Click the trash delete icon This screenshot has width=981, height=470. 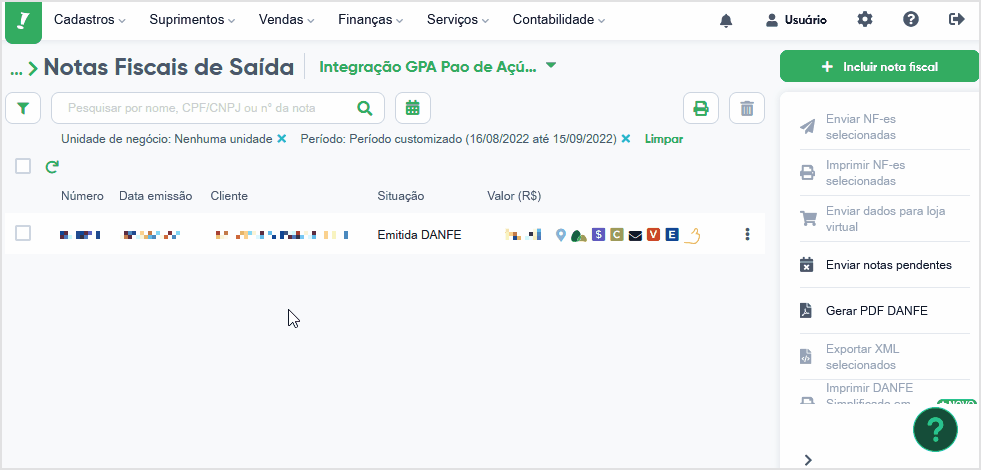click(747, 109)
